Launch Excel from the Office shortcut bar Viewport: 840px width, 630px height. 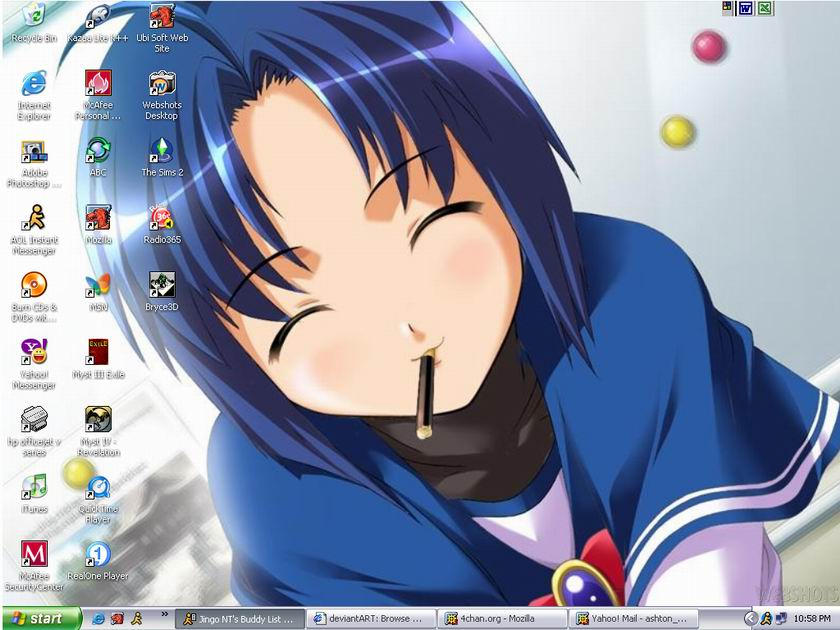coord(764,8)
